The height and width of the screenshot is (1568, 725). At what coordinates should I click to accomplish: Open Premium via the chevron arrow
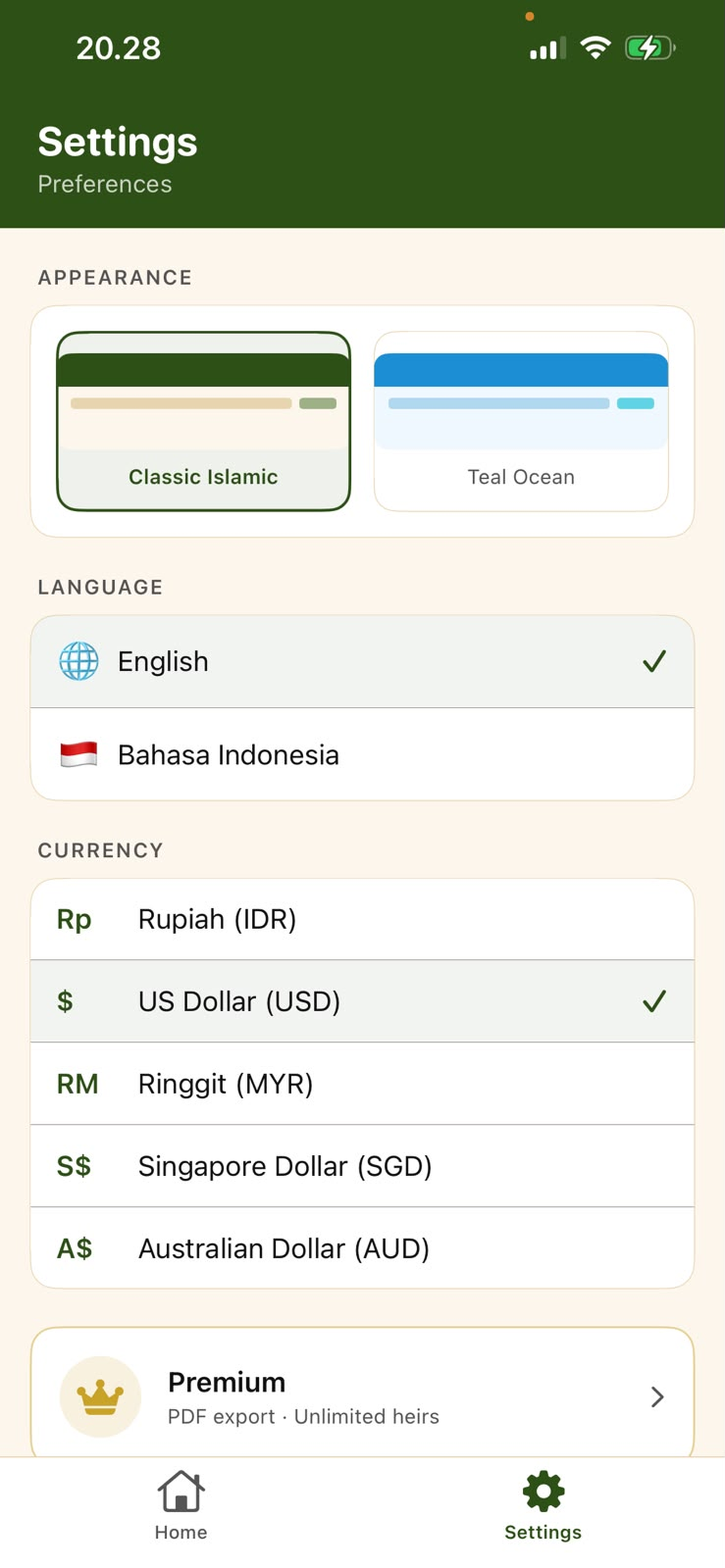click(656, 1396)
